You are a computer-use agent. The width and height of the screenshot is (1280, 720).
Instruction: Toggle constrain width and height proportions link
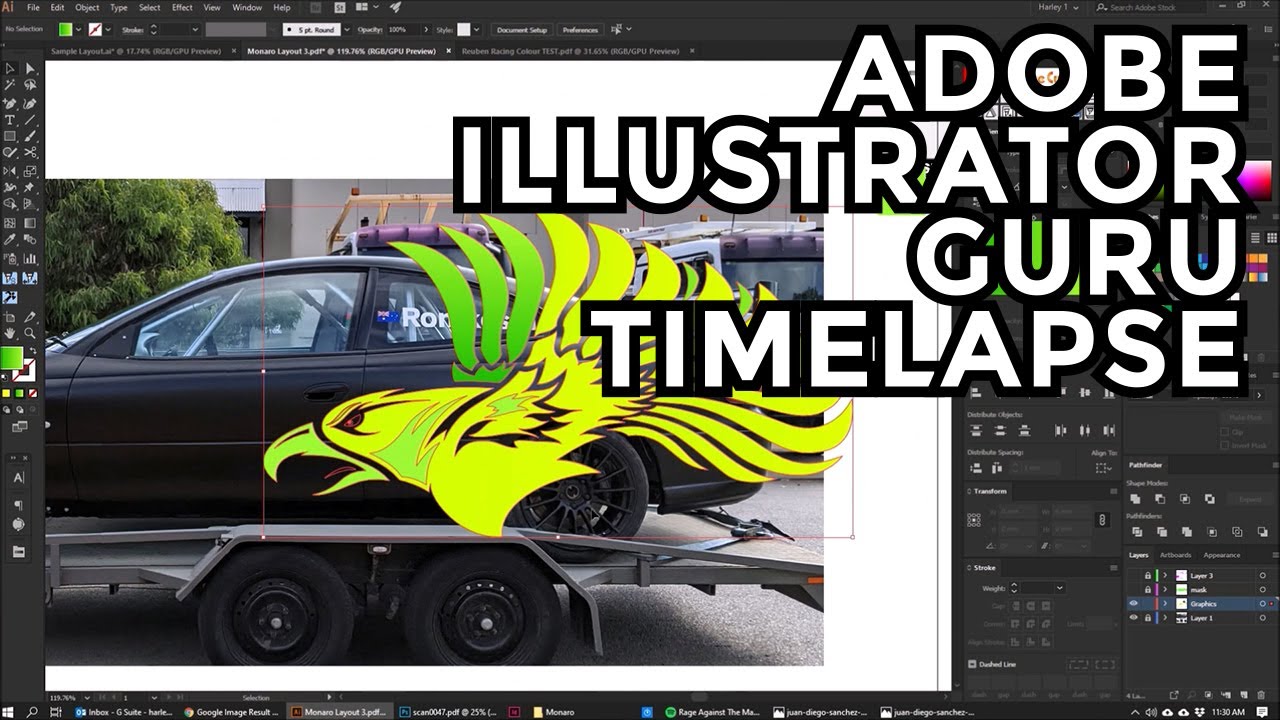click(x=1102, y=520)
